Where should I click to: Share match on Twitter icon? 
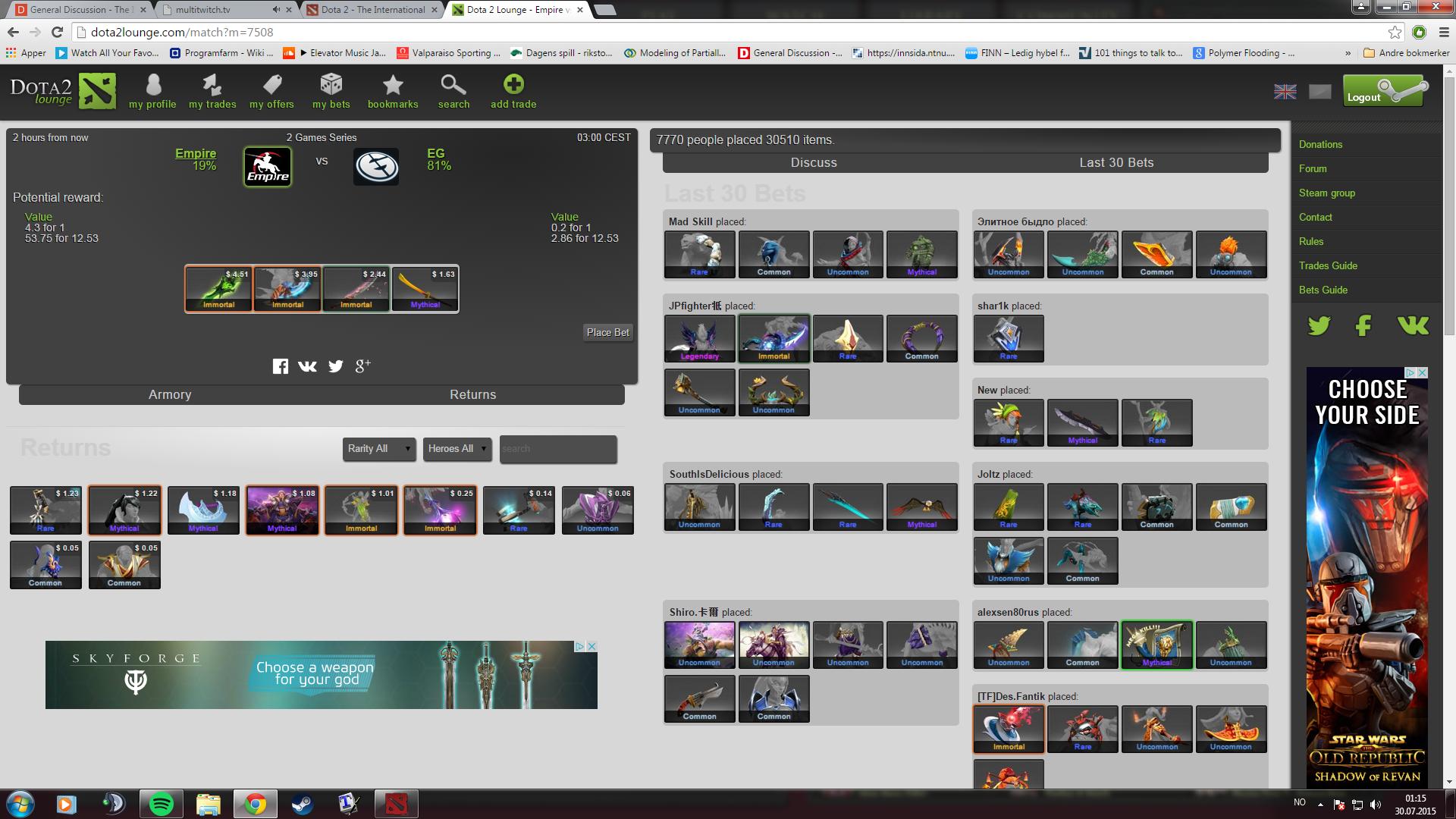pyautogui.click(x=335, y=366)
